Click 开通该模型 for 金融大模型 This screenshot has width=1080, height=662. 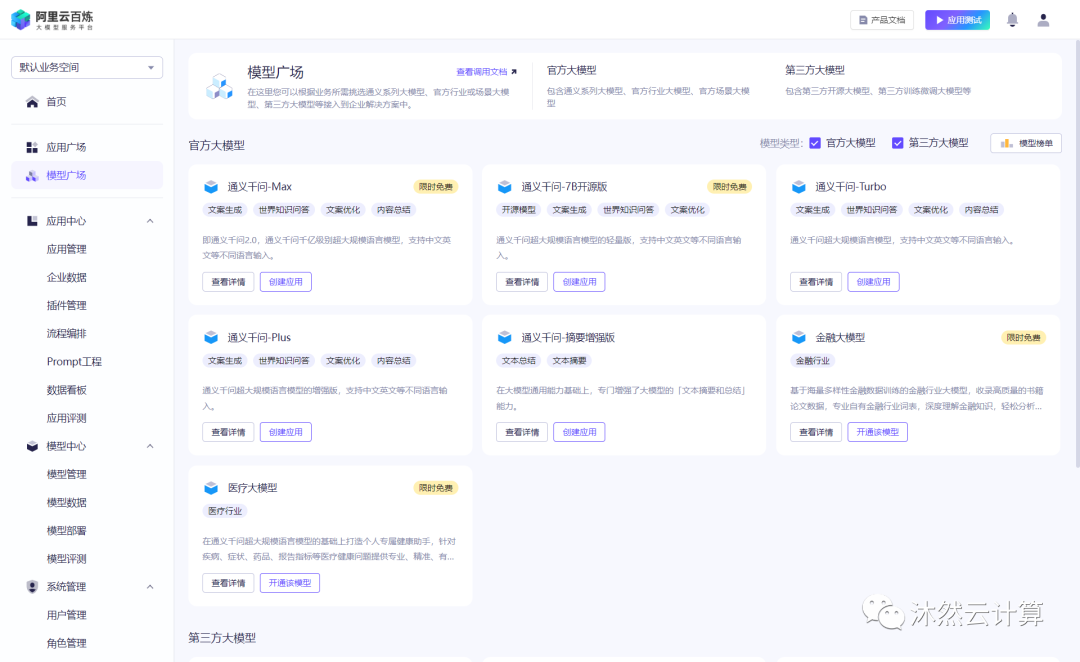tap(878, 433)
